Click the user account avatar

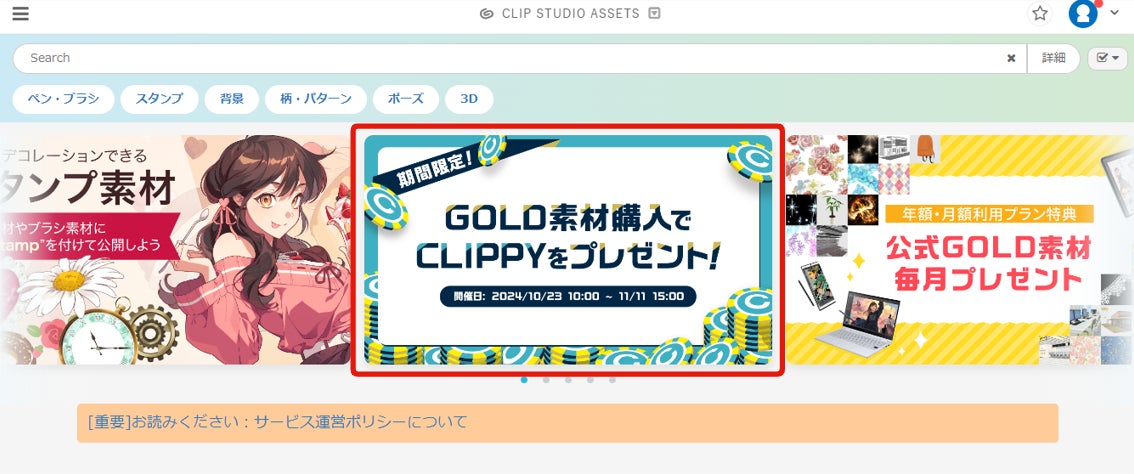pyautogui.click(x=1083, y=14)
